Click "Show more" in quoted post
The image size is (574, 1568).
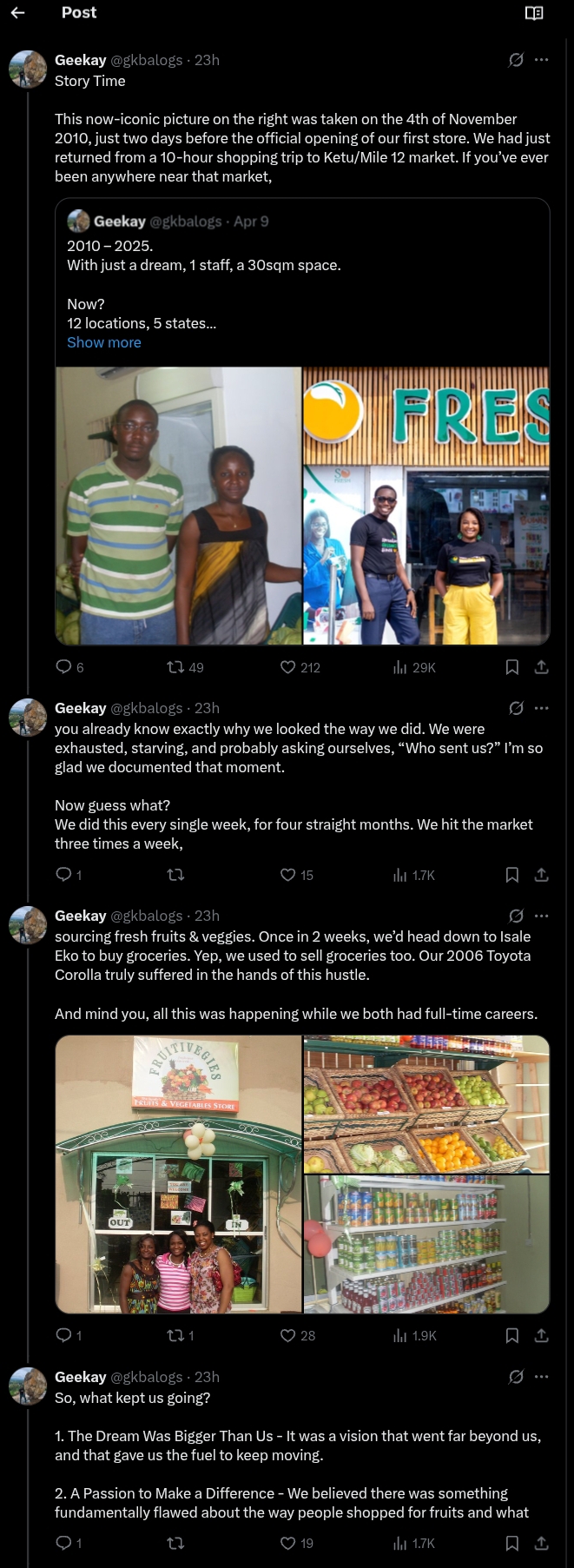click(104, 342)
